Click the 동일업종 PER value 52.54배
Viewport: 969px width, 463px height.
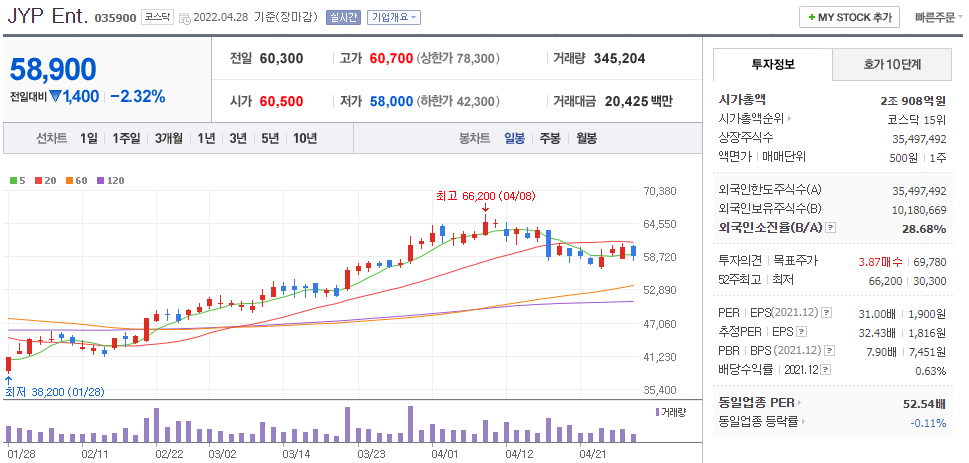pos(925,404)
